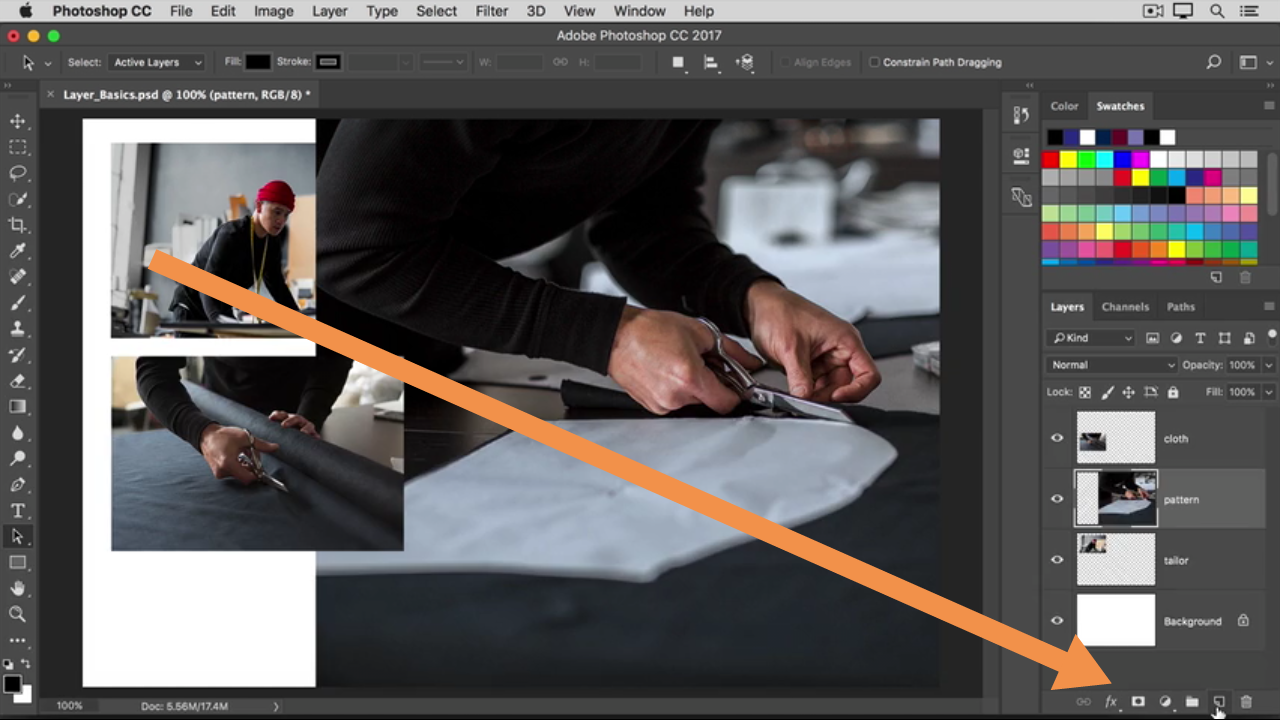Open the Active Layers select dropdown

[157, 62]
